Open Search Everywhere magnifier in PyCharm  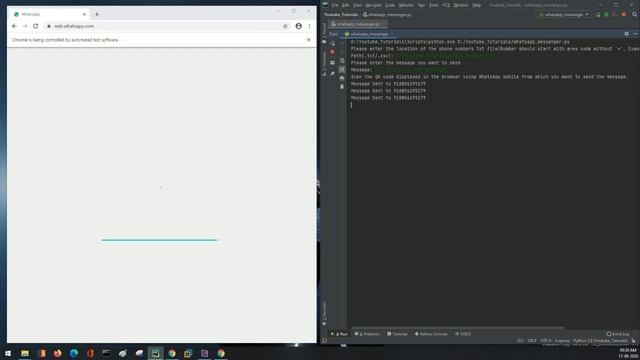(x=635, y=15)
